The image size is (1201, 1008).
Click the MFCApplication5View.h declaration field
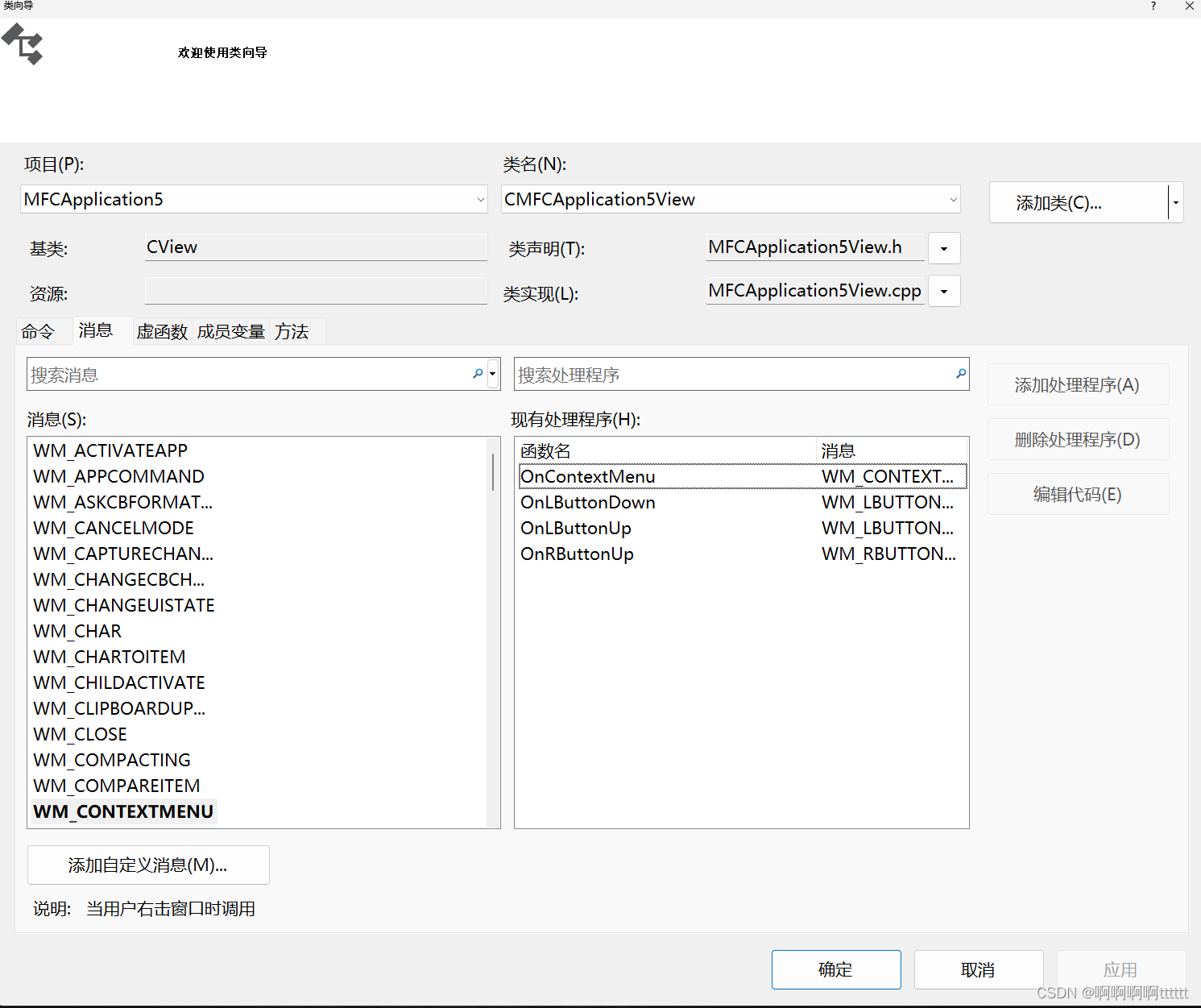tap(815, 247)
